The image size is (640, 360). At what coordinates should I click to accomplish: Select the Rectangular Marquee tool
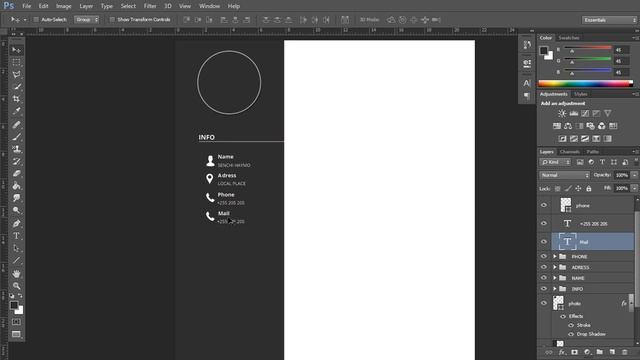click(16, 62)
